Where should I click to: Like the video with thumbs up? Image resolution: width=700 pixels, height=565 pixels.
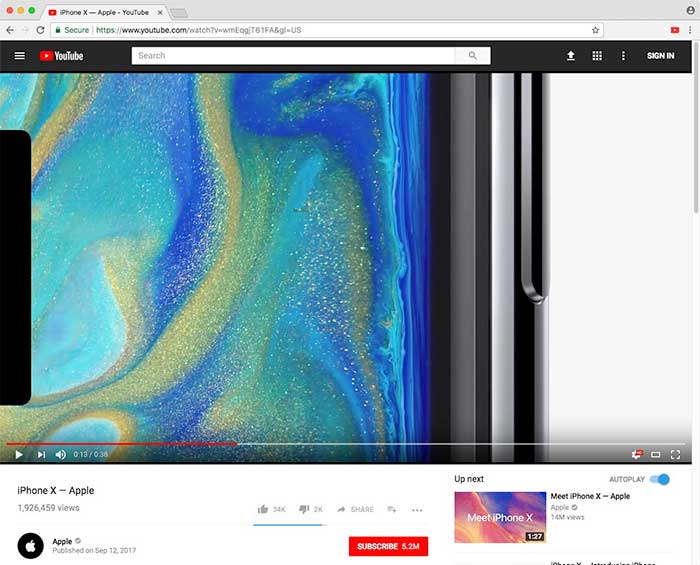point(263,509)
